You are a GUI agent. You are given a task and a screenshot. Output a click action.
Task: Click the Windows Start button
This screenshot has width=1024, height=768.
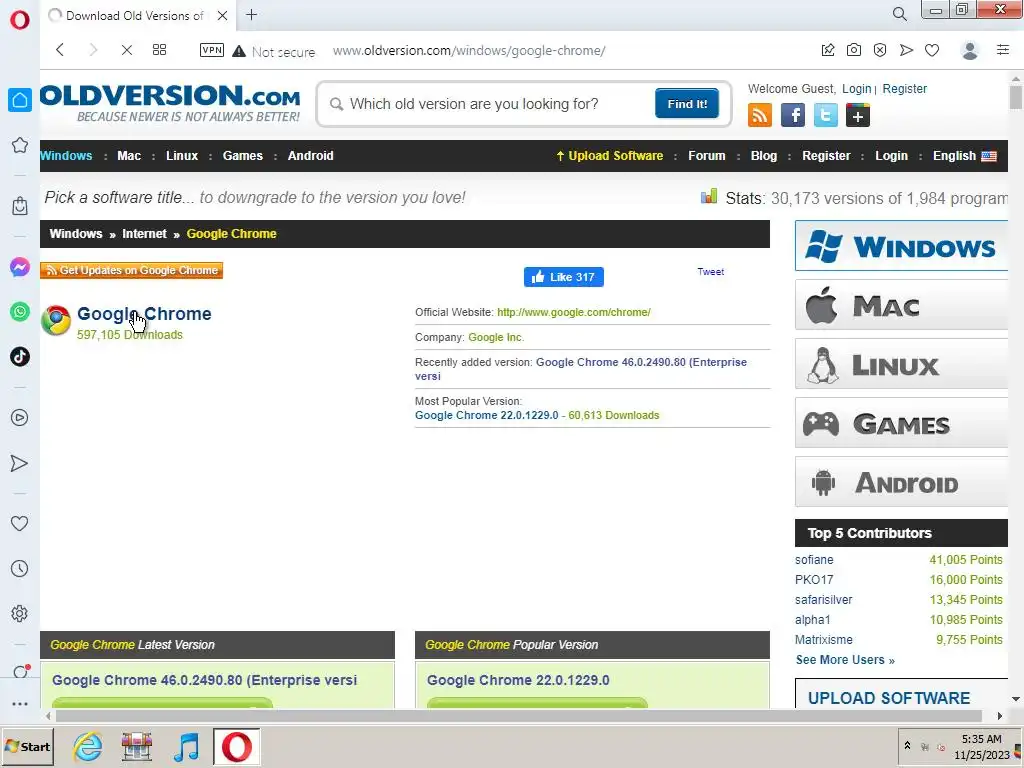(x=27, y=746)
